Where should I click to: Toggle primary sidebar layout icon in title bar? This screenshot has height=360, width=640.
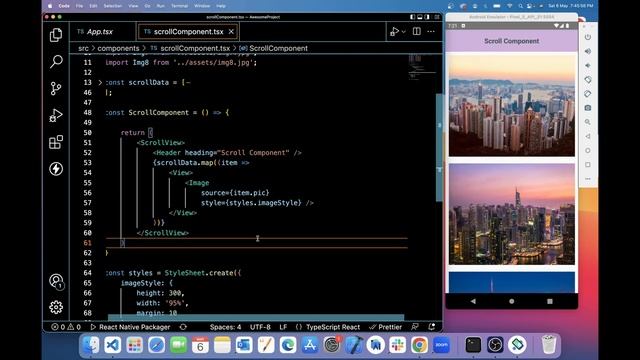tap(412, 17)
